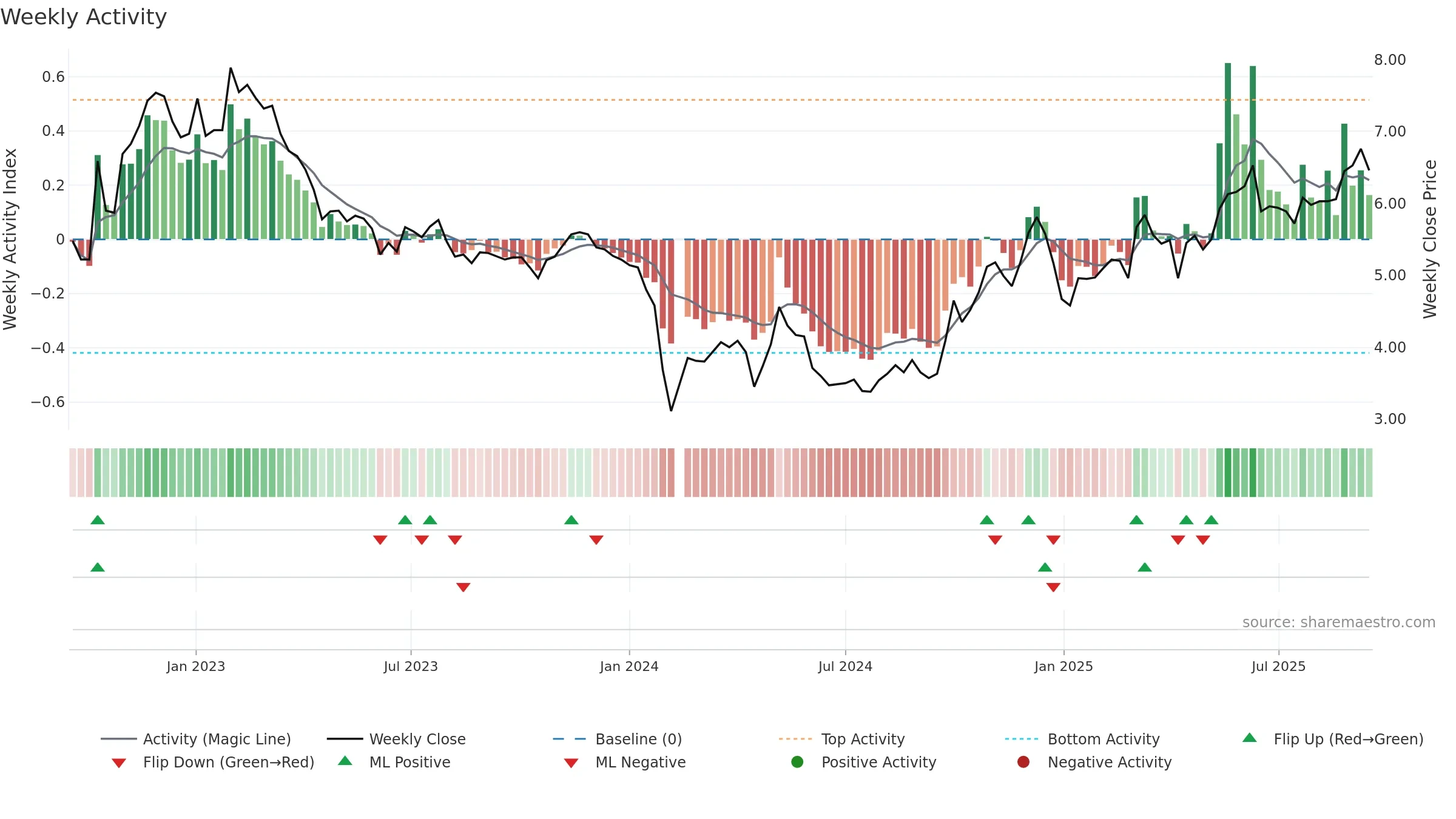Click the Jan 2024 axis label
The width and height of the screenshot is (1456, 819).
coord(629,666)
